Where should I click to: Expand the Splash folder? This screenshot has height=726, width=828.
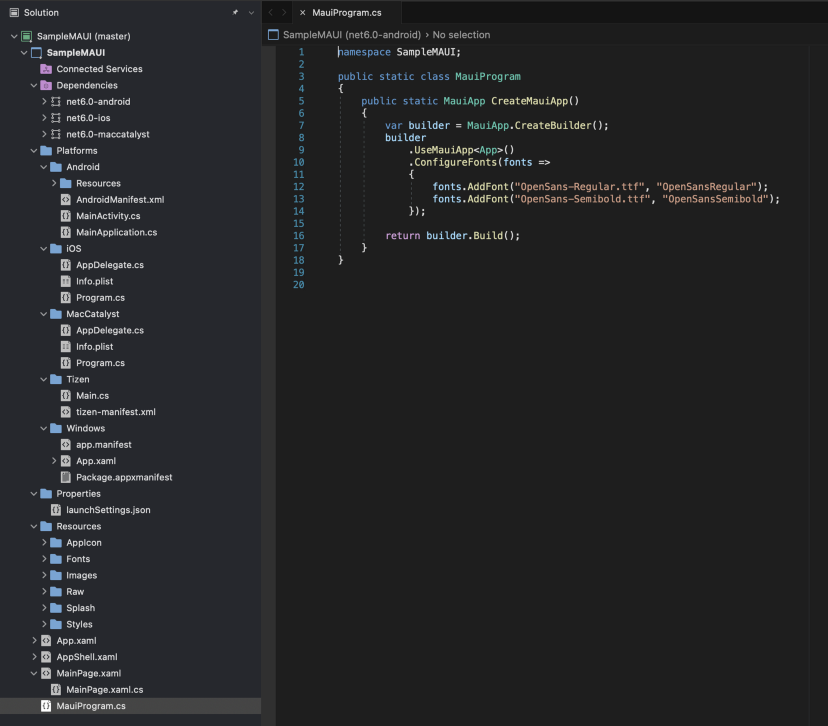click(x=44, y=608)
